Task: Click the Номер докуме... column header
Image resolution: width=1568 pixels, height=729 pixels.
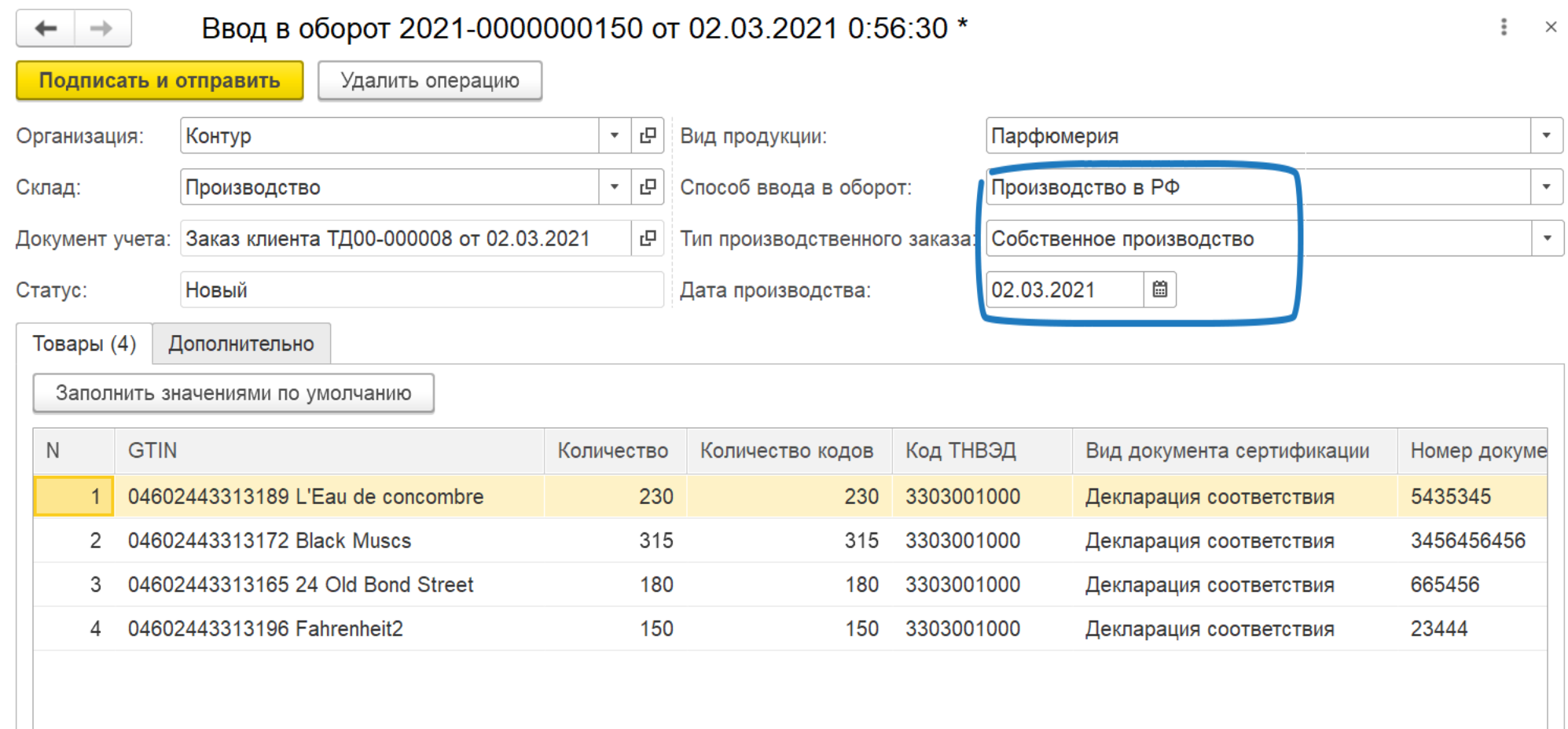Action: coord(1473,451)
